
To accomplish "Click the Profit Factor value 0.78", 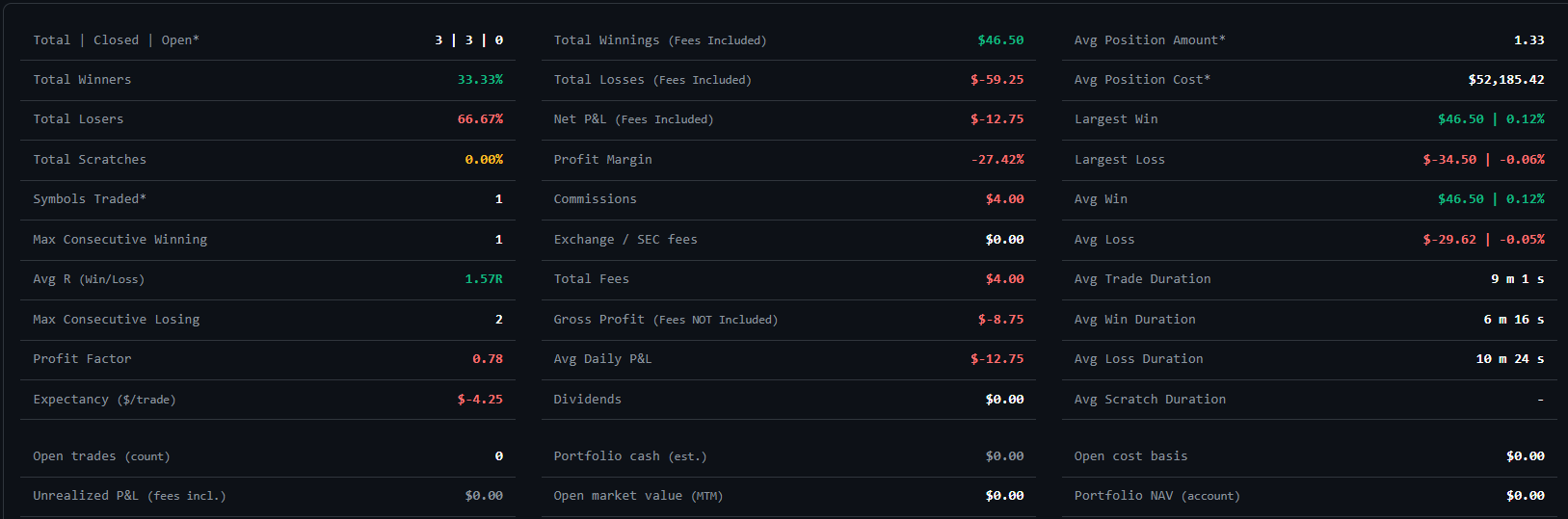I will 488,359.
